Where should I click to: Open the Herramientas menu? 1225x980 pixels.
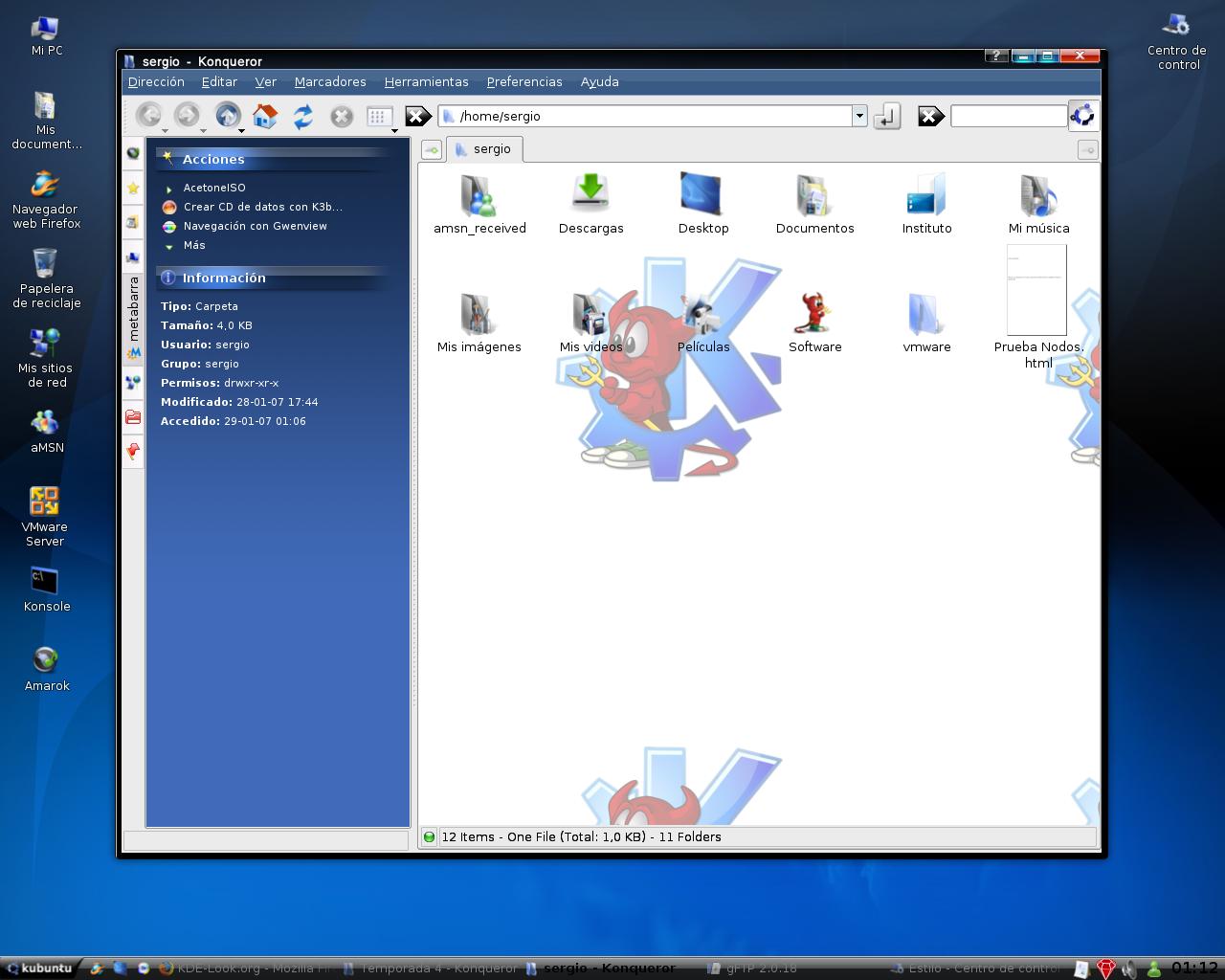point(427,82)
